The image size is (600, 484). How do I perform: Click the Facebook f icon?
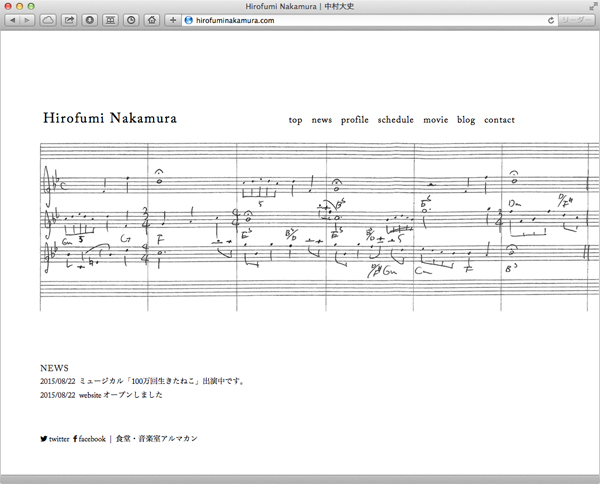pyautogui.click(x=75, y=439)
